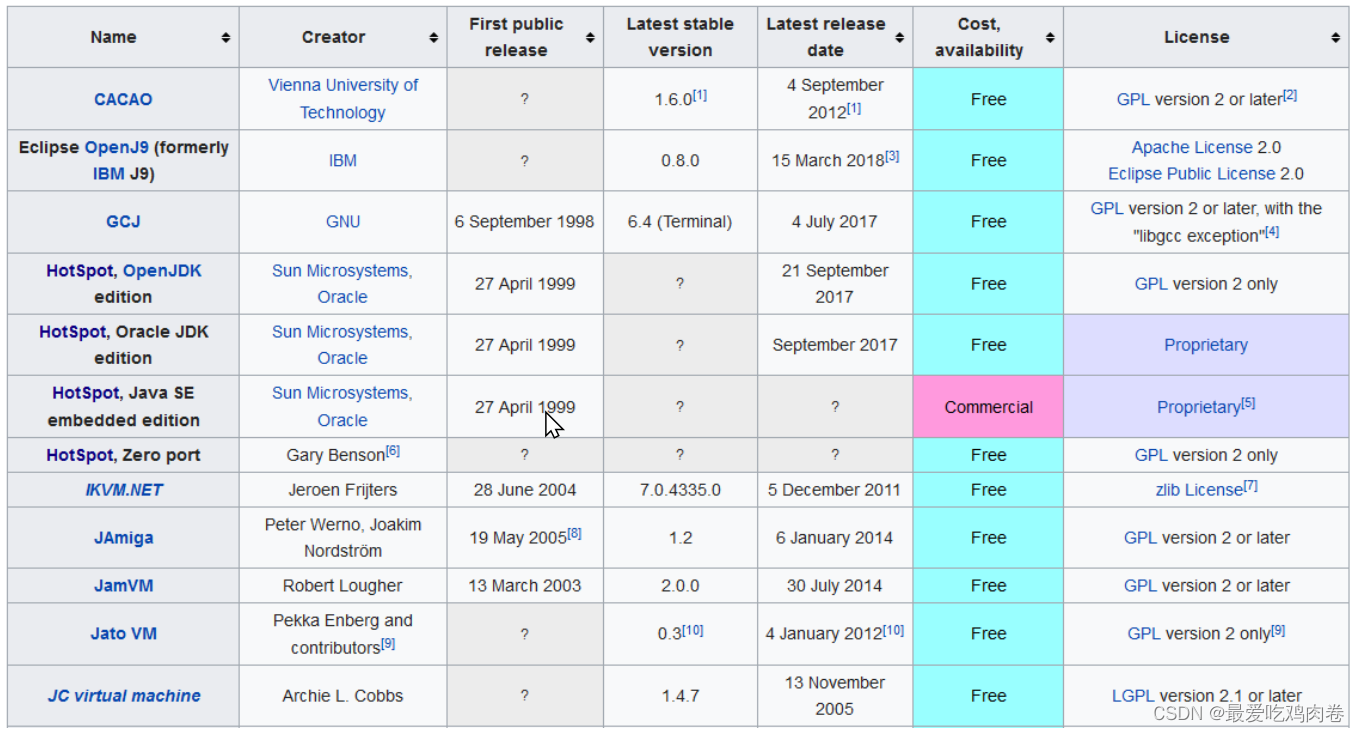The image size is (1360, 732).
Task: Sort by Cost, availability arrows
Action: click(1050, 37)
